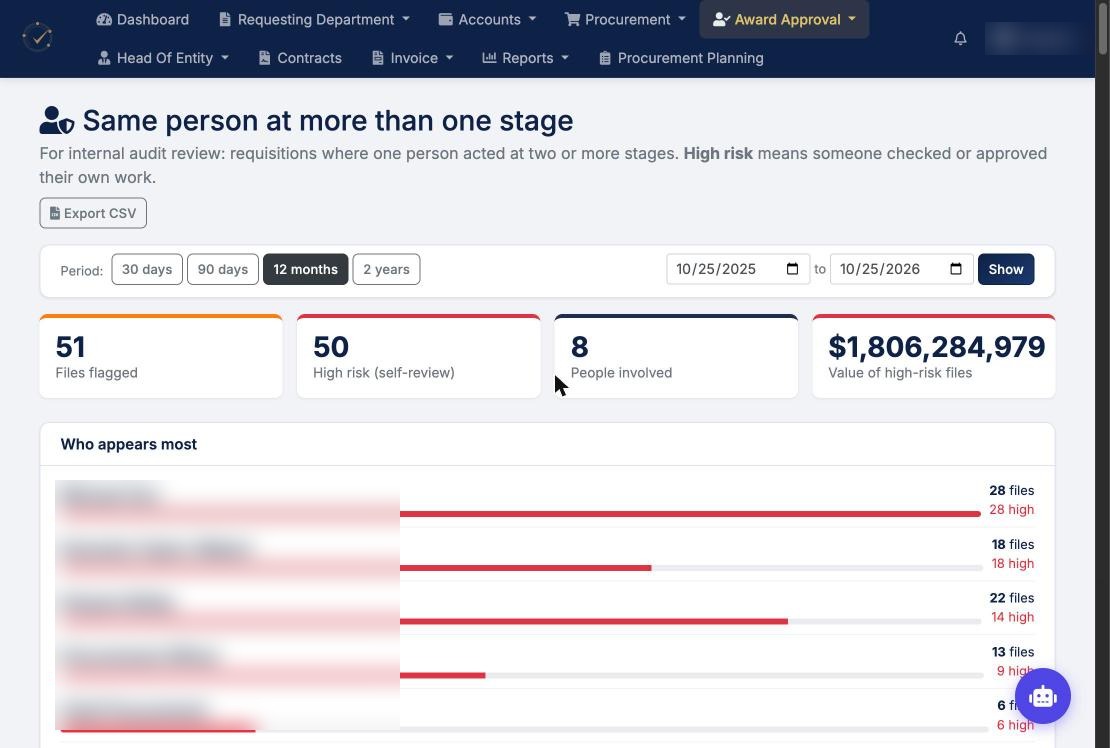Select the 2 years period

(x=386, y=269)
